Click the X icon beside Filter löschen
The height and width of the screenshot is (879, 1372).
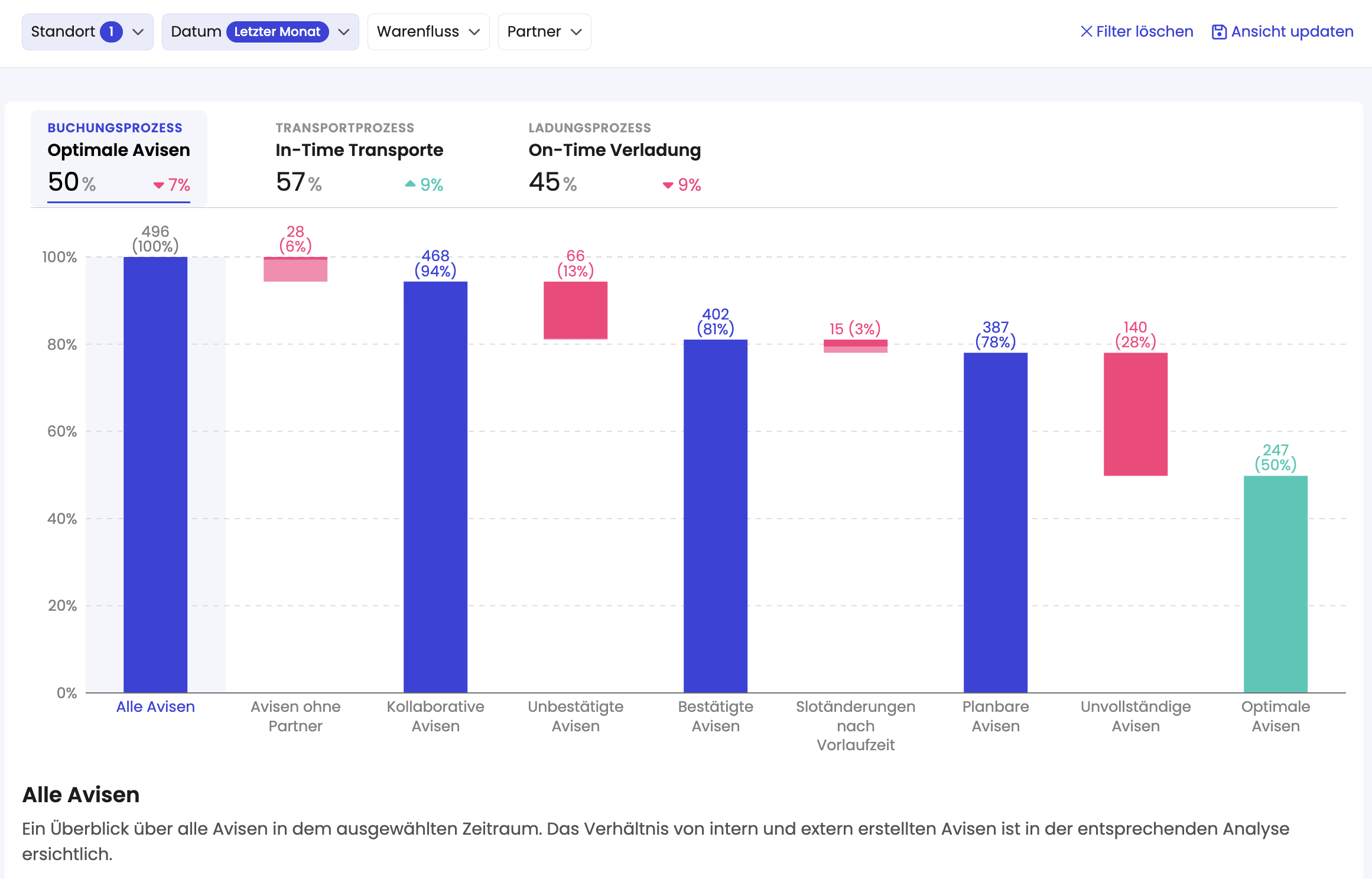[x=1086, y=31]
